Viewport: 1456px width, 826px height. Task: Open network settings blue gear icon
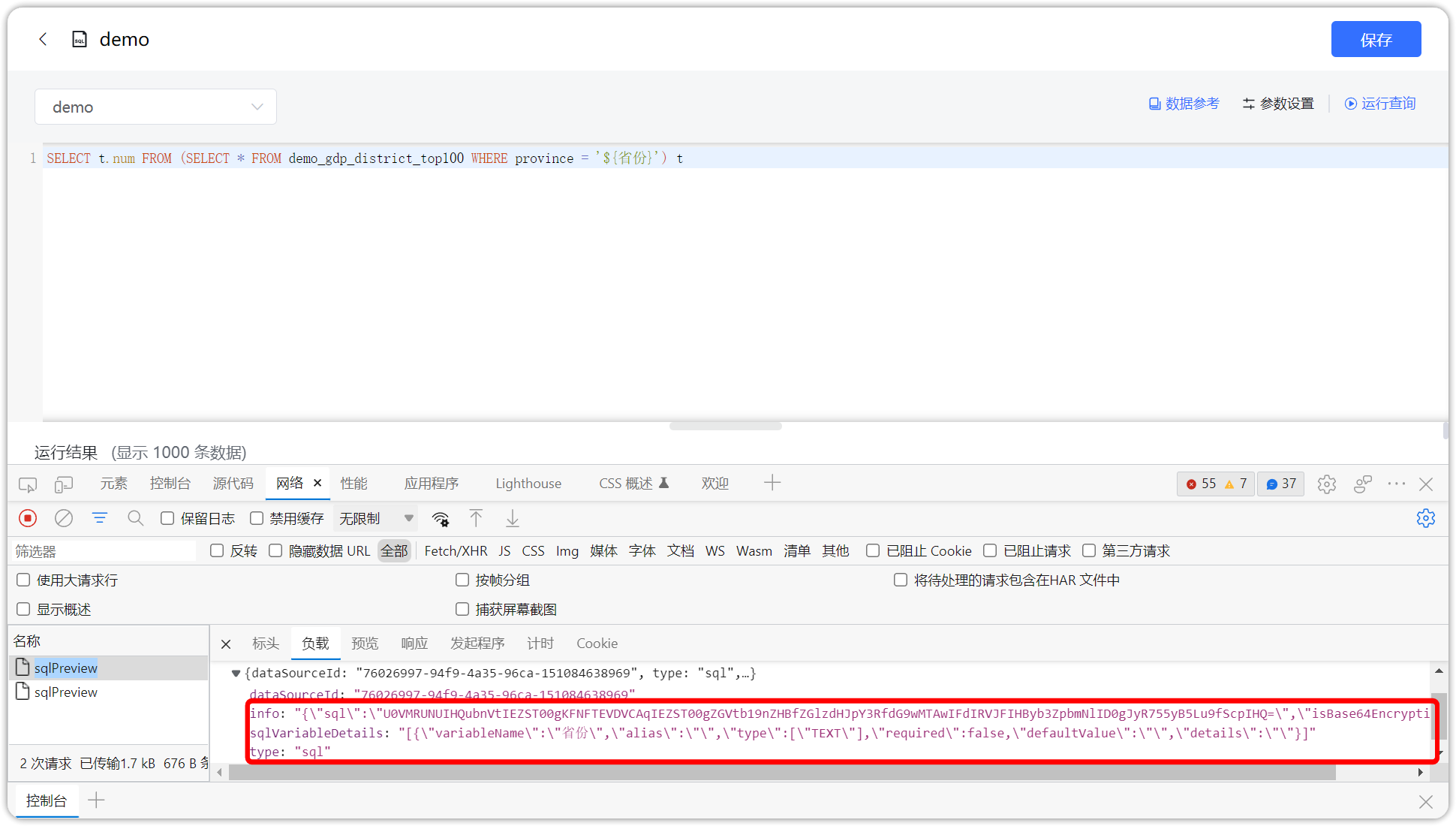pos(1426,518)
